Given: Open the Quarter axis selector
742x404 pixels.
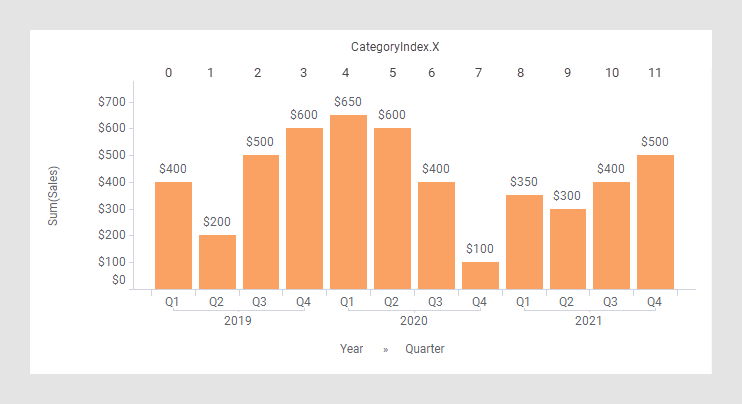Looking at the screenshot, I should pos(424,349).
